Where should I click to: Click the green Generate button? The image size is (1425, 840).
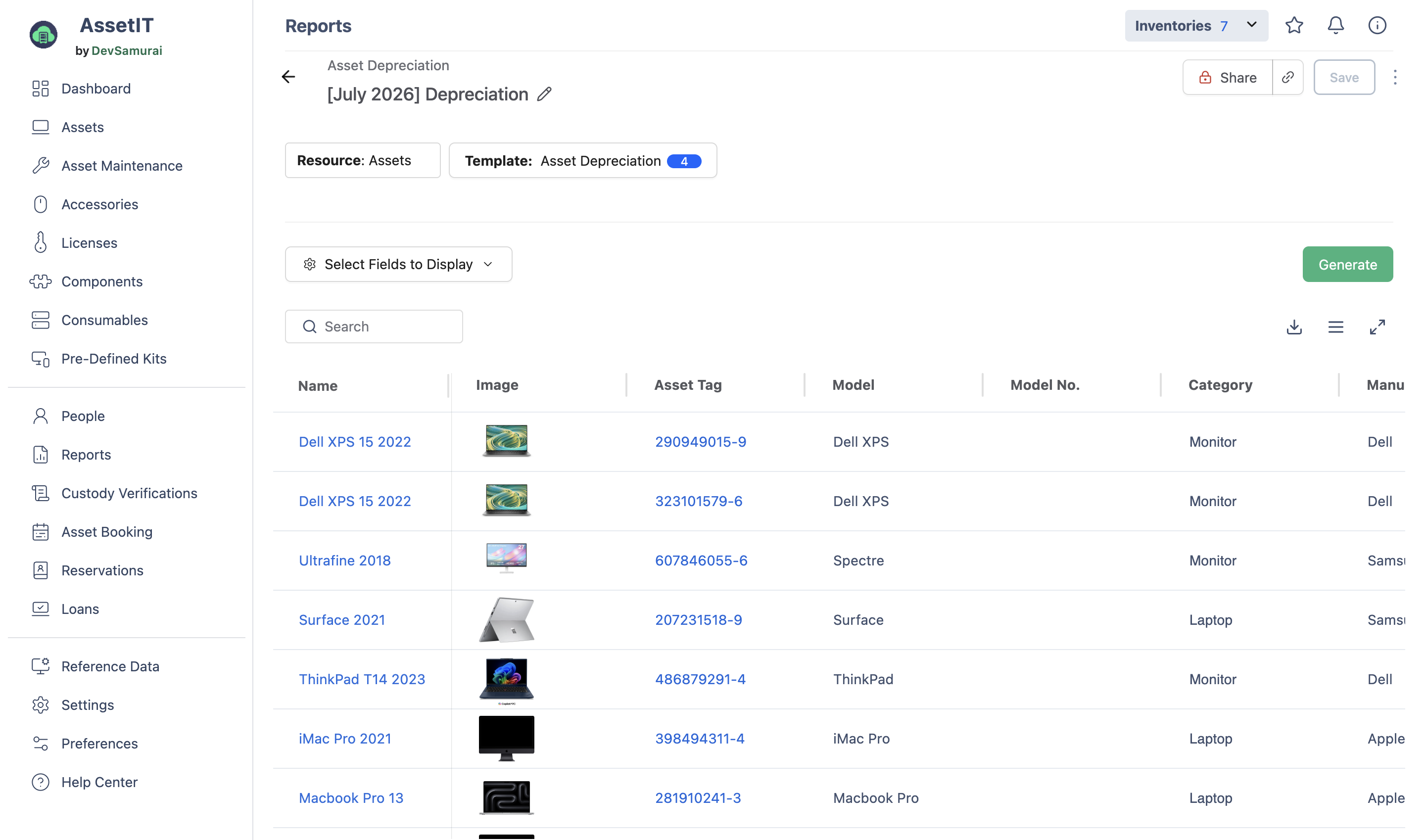1347,264
